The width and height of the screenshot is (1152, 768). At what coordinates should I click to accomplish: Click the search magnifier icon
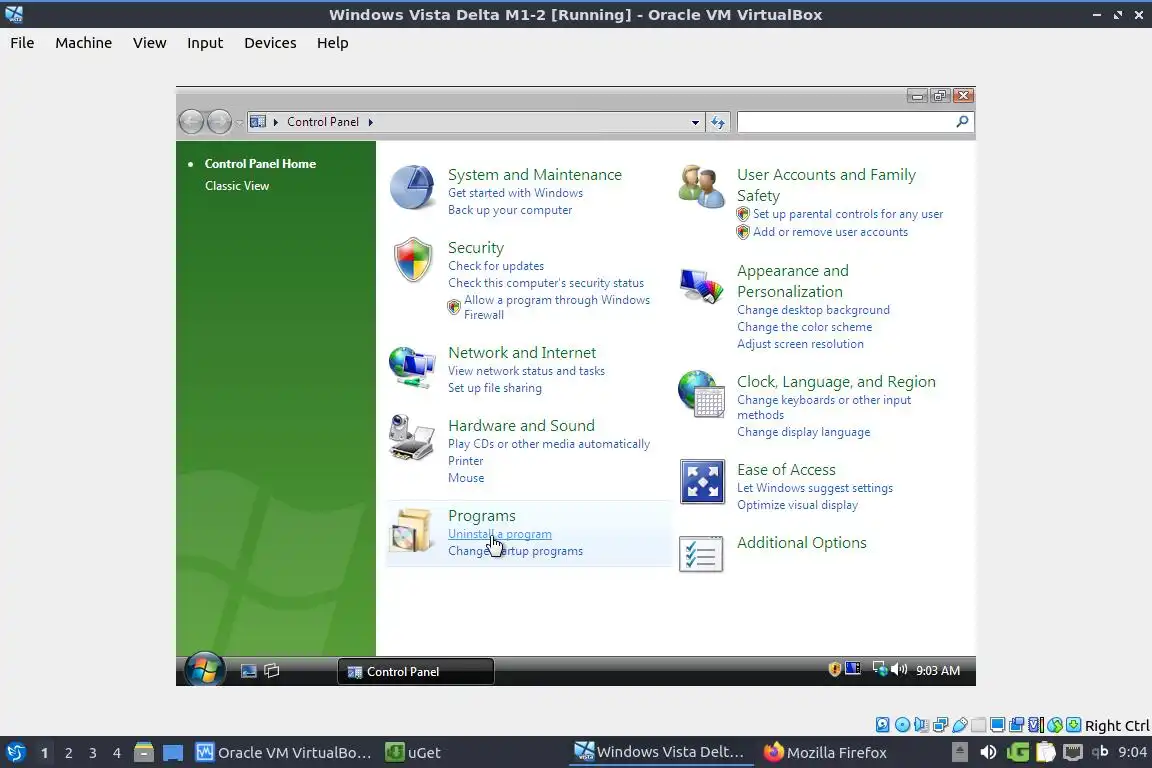point(962,121)
